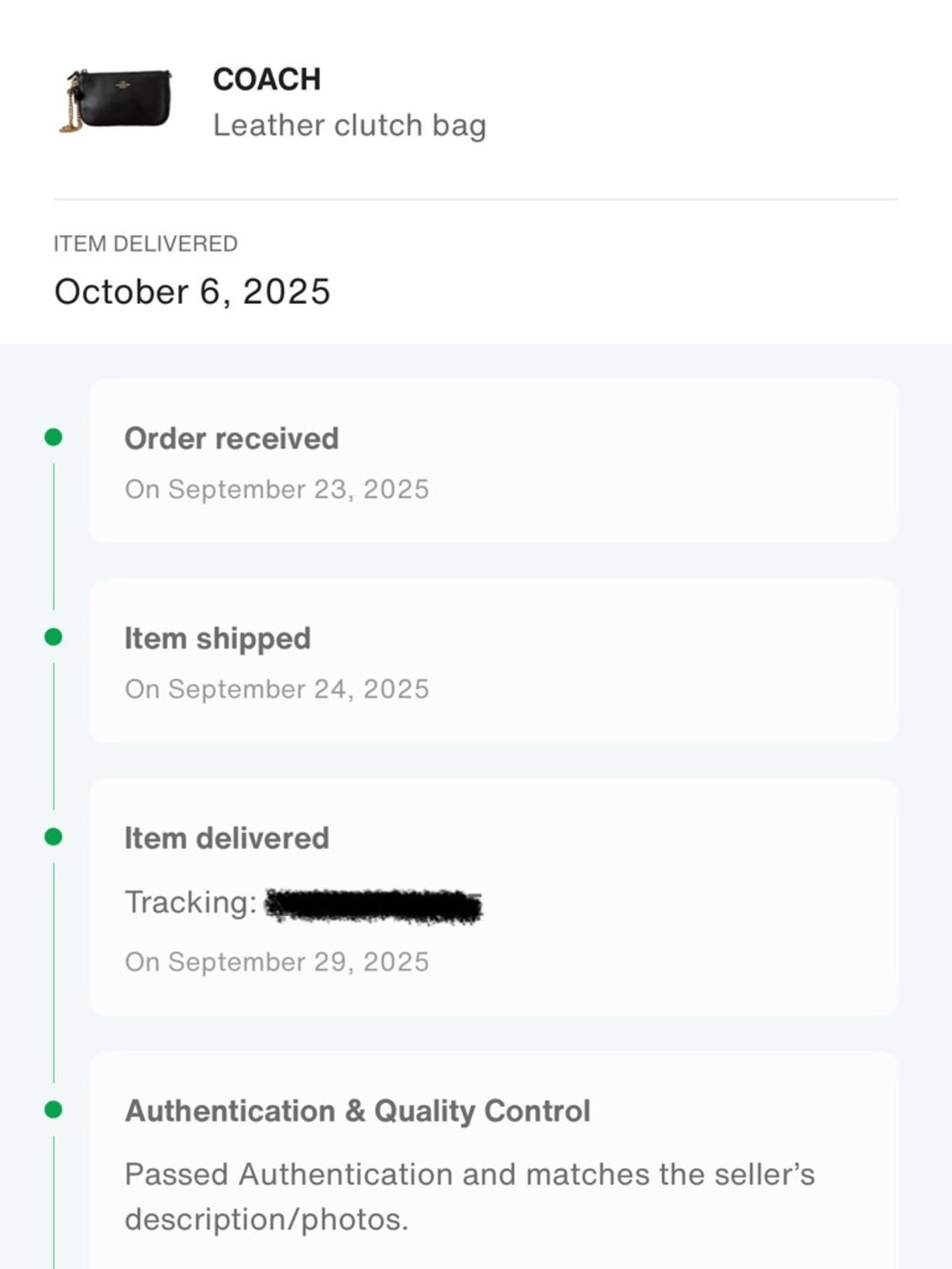Screen dimensions: 952x1269
Task: Open the Item shipped status card
Action: tap(493, 661)
